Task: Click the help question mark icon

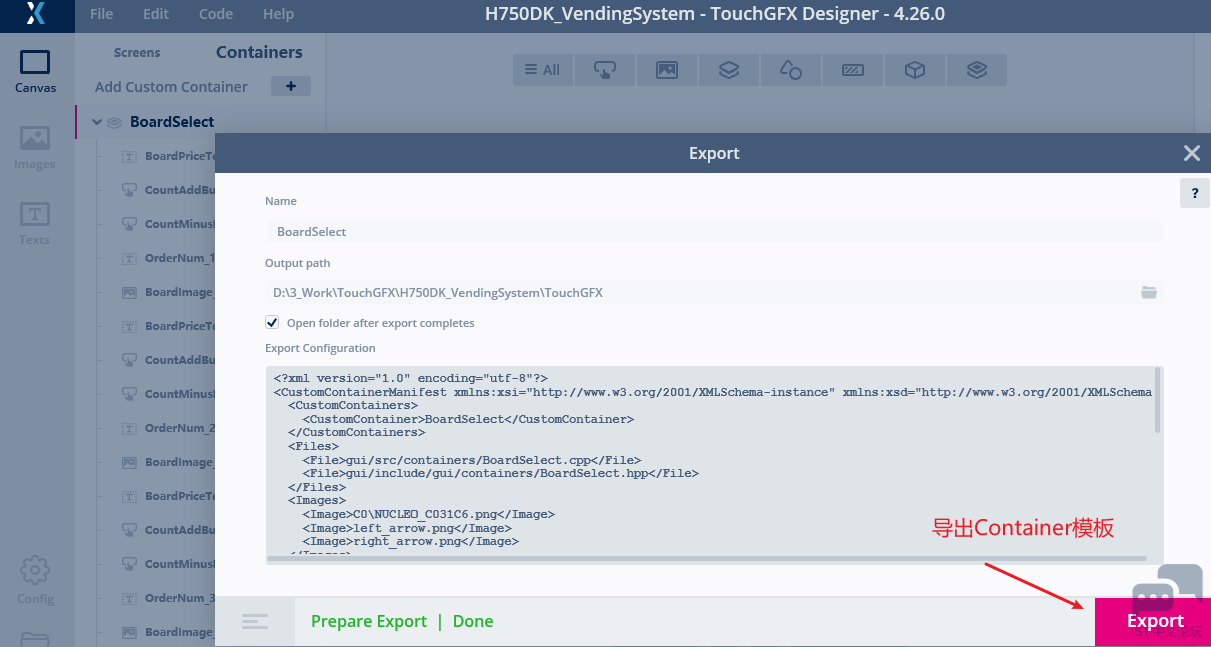Action: pyautogui.click(x=1194, y=193)
